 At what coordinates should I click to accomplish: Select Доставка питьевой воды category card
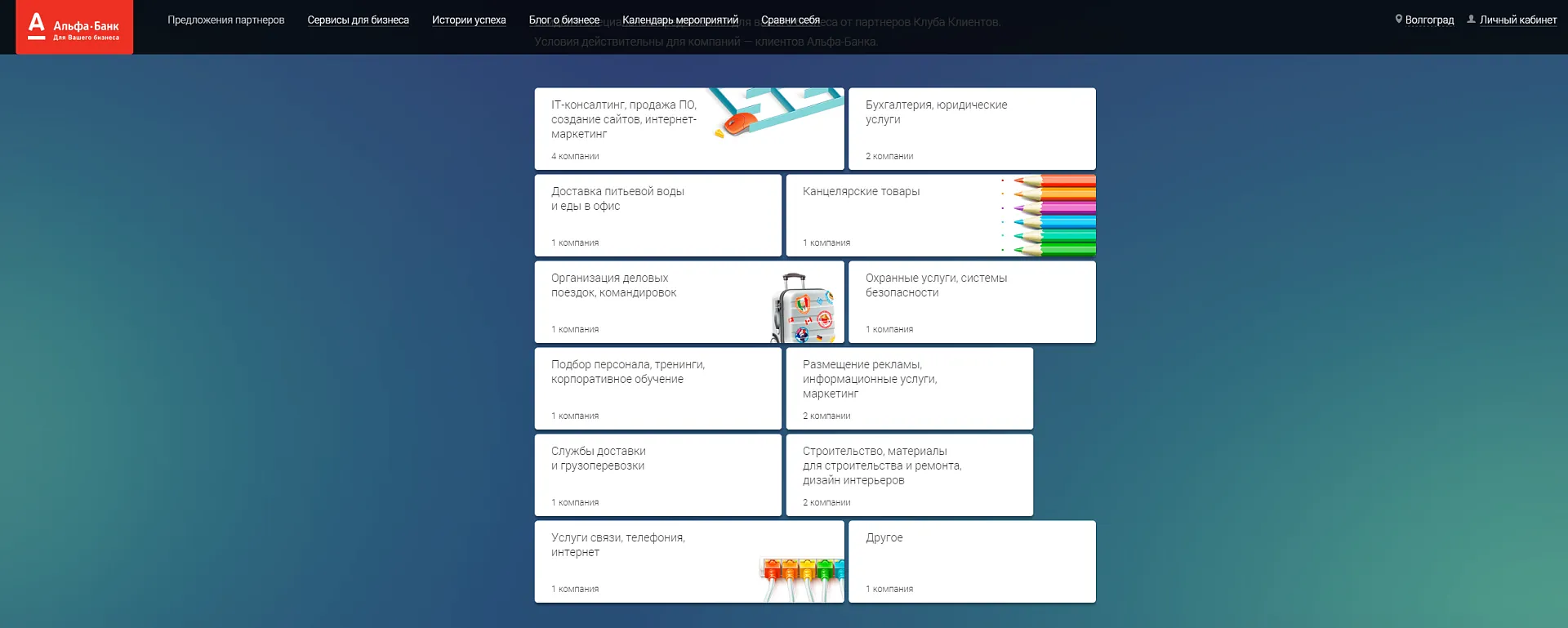[657, 216]
